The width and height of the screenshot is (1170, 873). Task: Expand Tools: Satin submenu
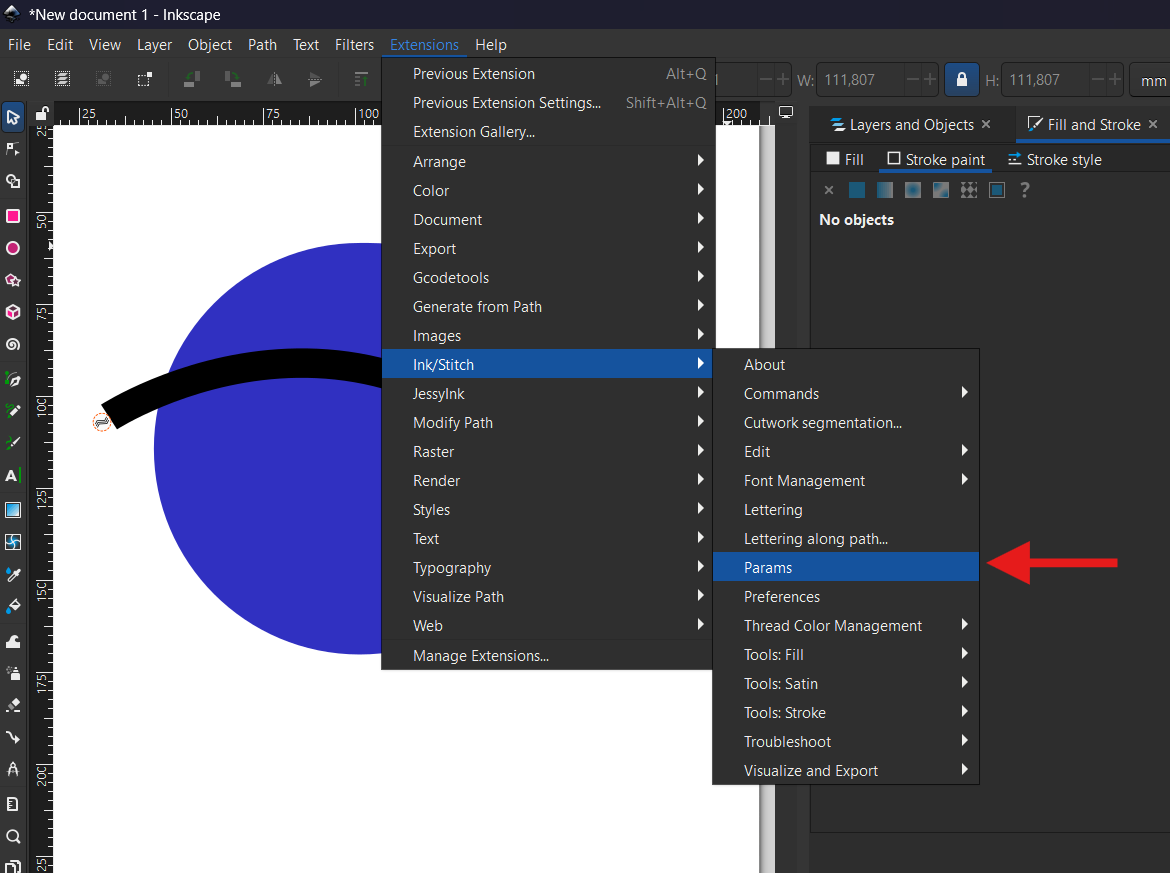tap(845, 683)
